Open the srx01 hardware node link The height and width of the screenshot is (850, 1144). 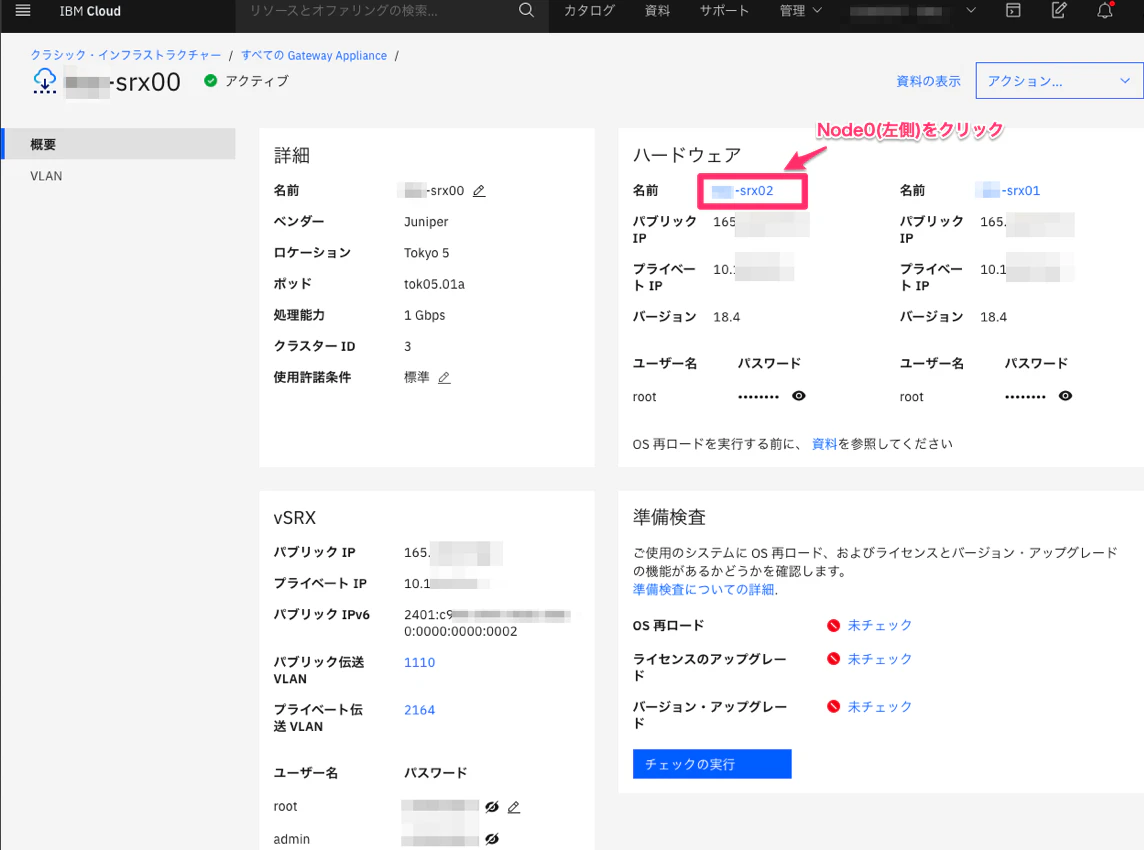(1009, 191)
